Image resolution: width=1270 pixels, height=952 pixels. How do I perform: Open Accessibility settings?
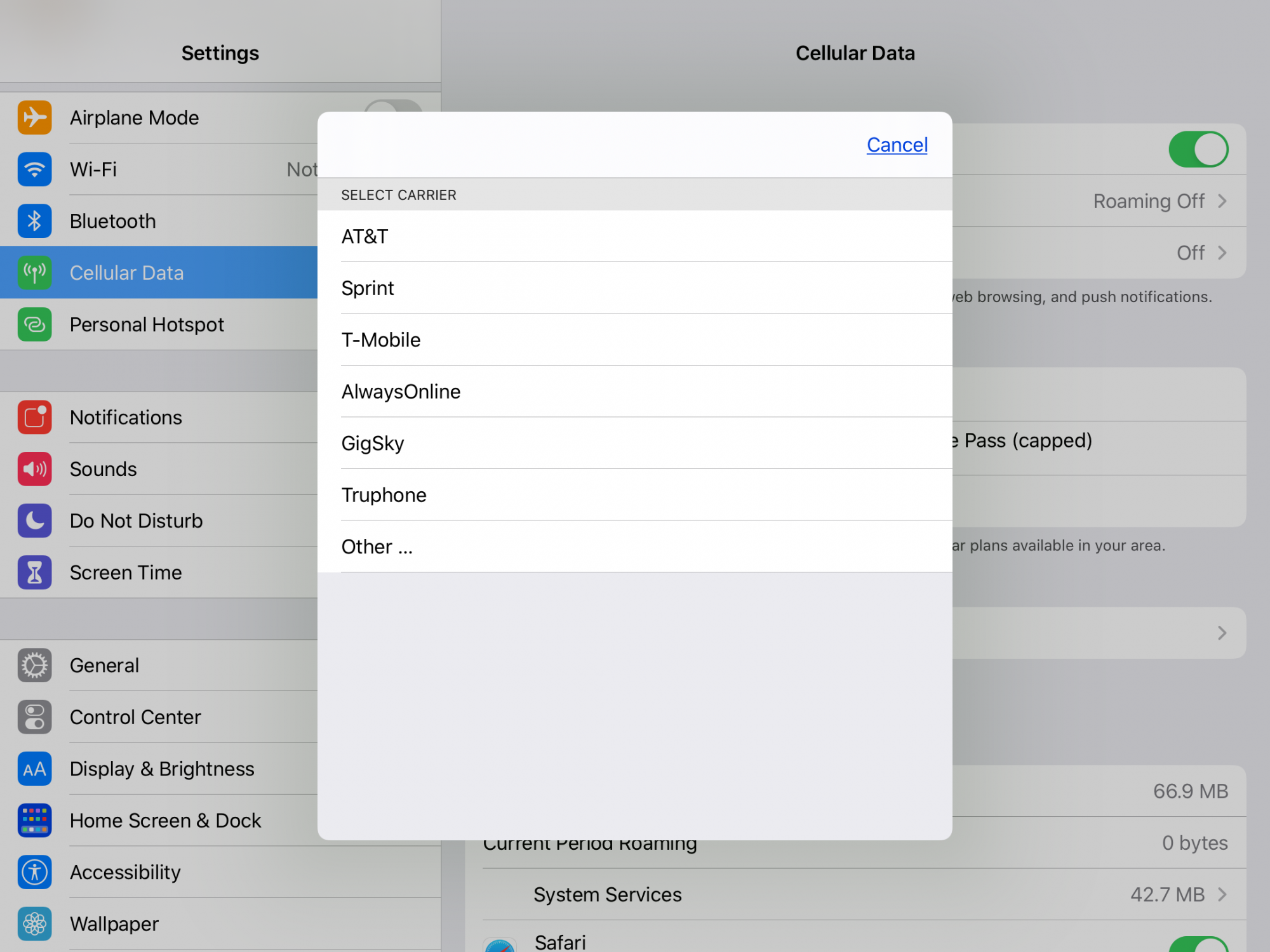pyautogui.click(x=220, y=872)
